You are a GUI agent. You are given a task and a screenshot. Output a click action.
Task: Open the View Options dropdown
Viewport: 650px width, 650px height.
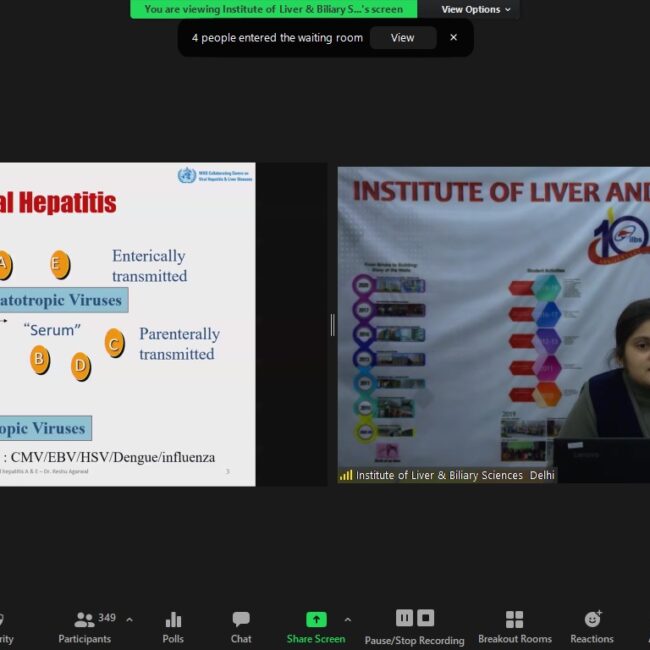[476, 10]
